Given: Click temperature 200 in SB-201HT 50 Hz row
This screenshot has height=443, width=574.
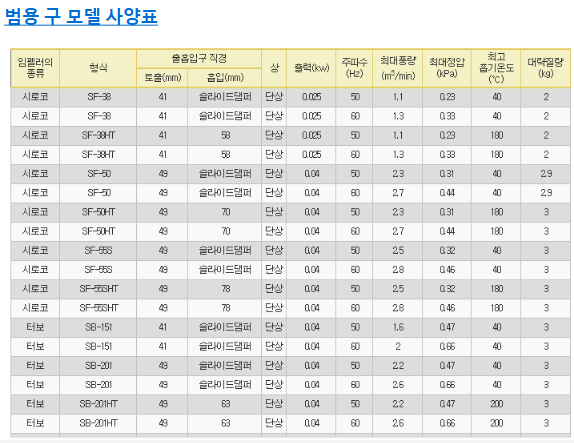Looking at the screenshot, I should coord(497,404).
